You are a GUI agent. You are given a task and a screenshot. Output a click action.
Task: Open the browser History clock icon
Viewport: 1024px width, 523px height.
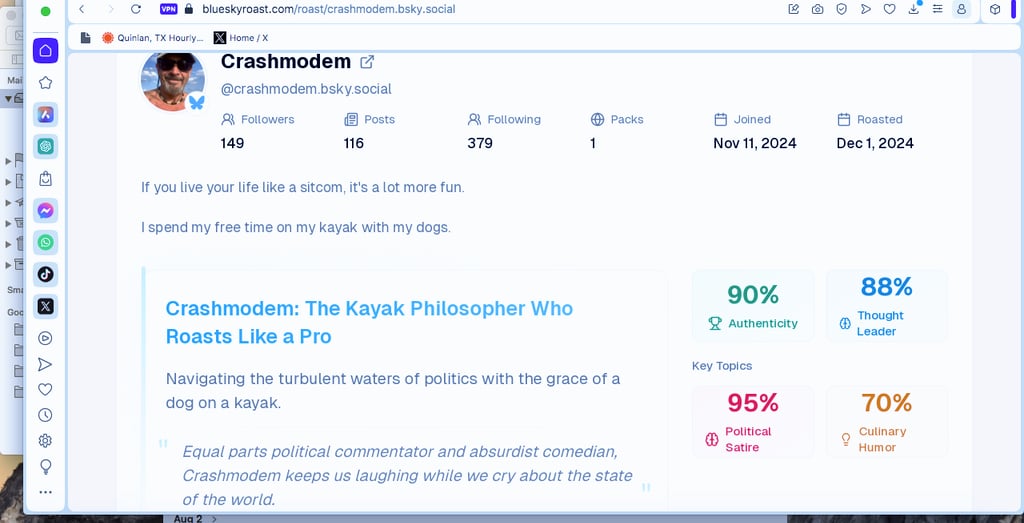tap(45, 415)
